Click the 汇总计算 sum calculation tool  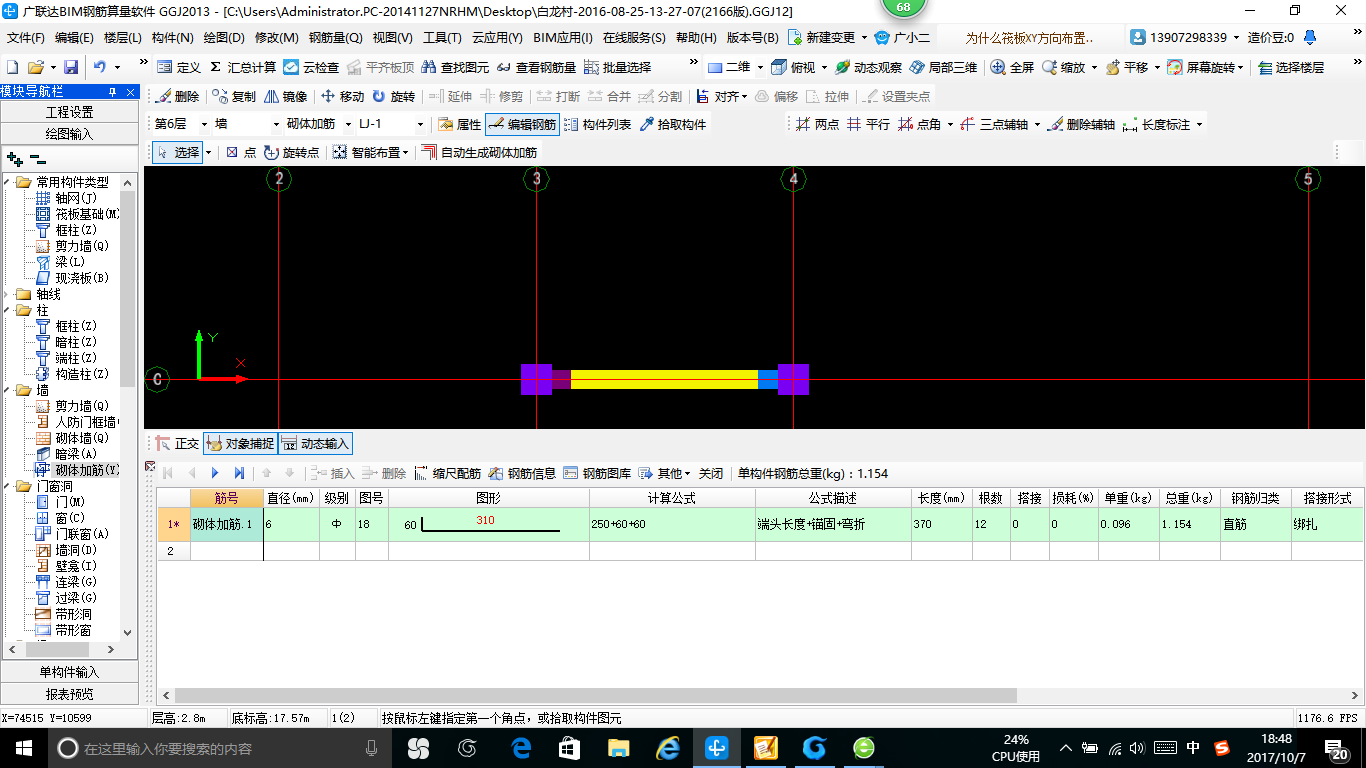pos(243,67)
